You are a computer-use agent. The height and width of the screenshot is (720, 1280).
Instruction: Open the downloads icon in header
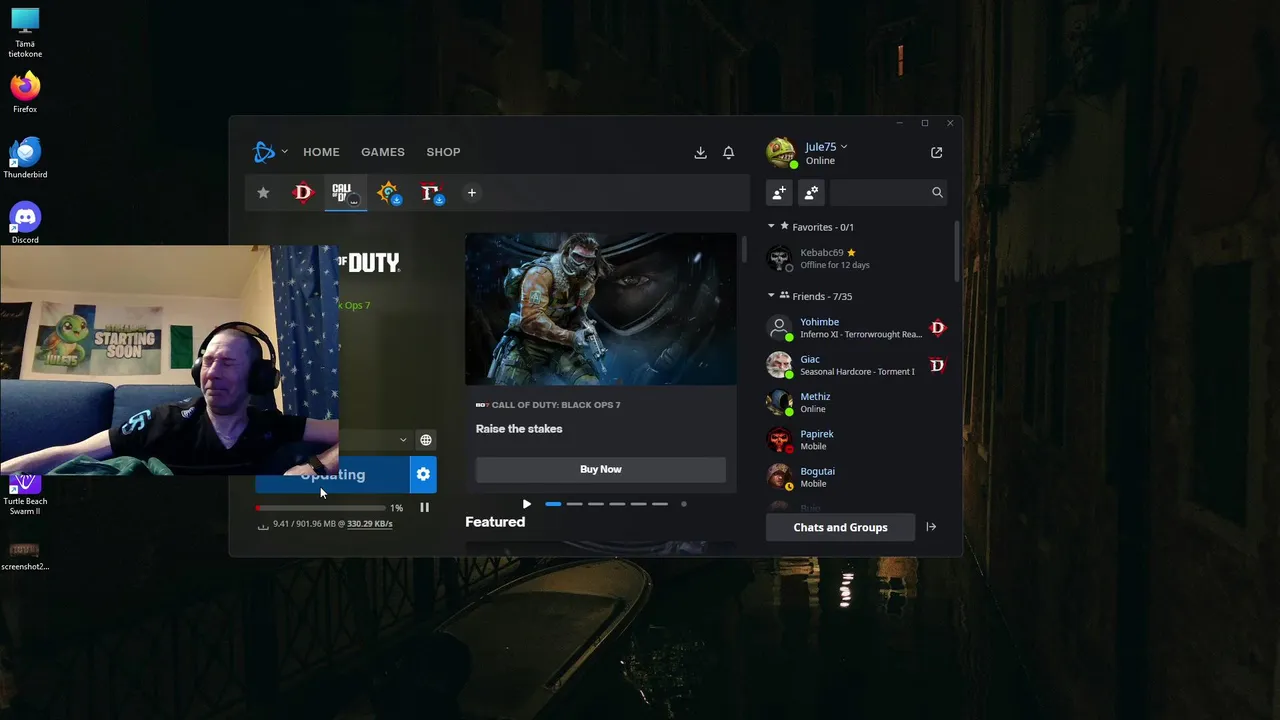click(700, 152)
